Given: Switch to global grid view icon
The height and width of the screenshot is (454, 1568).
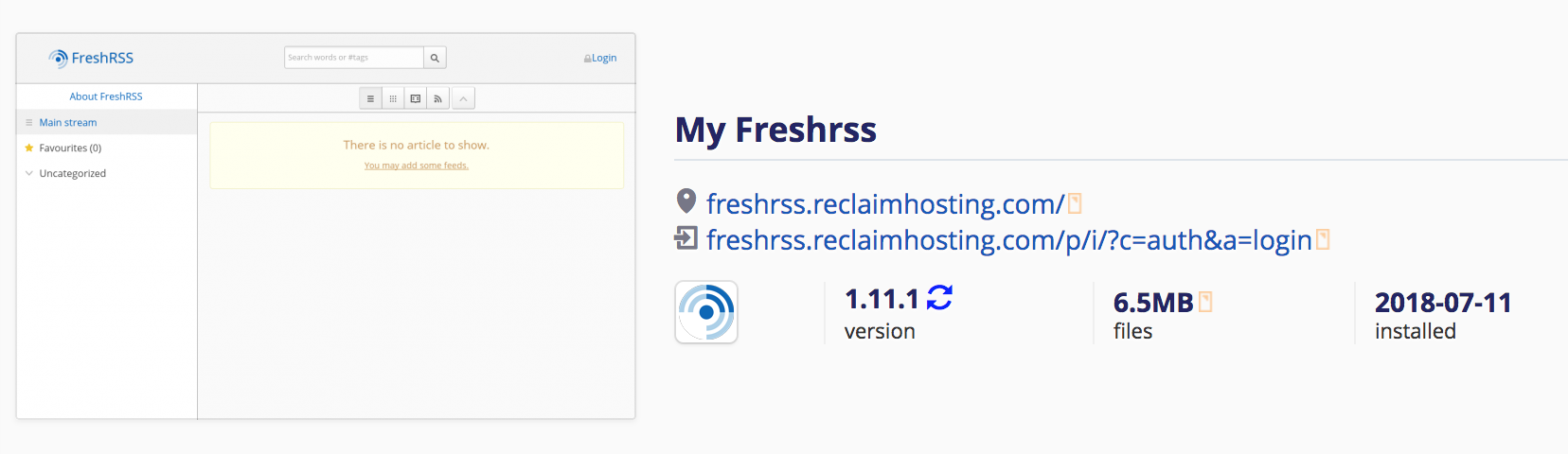Looking at the screenshot, I should (x=393, y=98).
